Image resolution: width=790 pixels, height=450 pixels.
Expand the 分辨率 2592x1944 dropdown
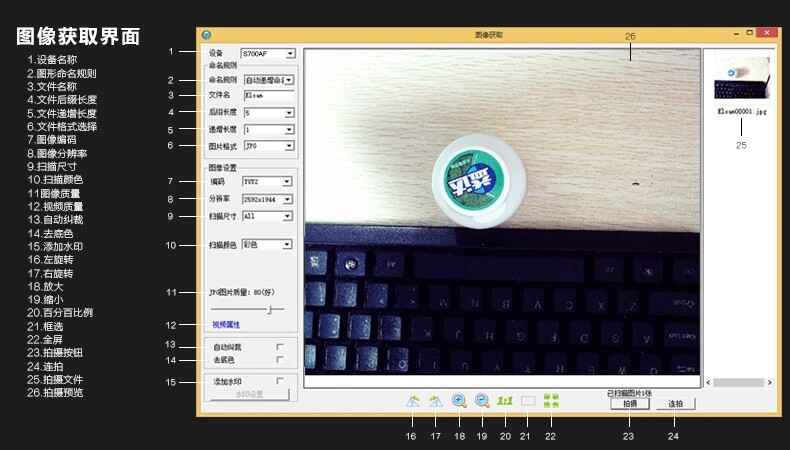point(267,199)
